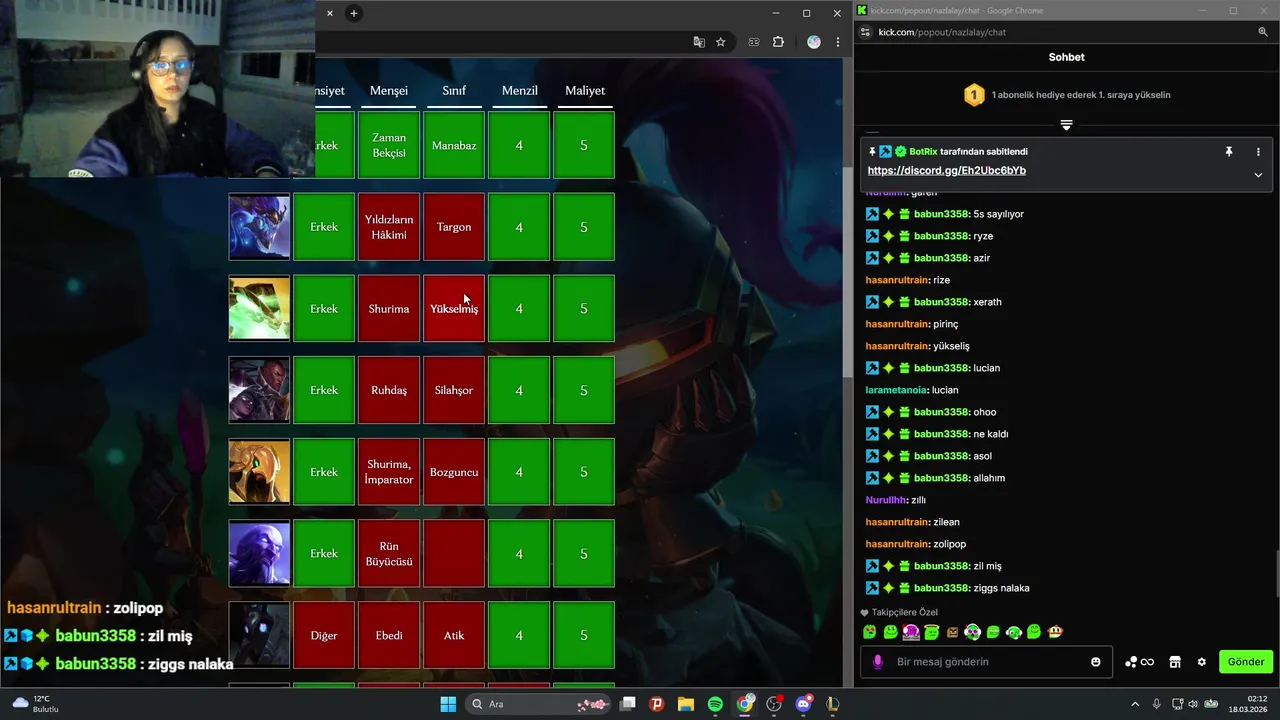Open Discord from the taskbar
Screen dimensions: 1280x720
click(803, 704)
